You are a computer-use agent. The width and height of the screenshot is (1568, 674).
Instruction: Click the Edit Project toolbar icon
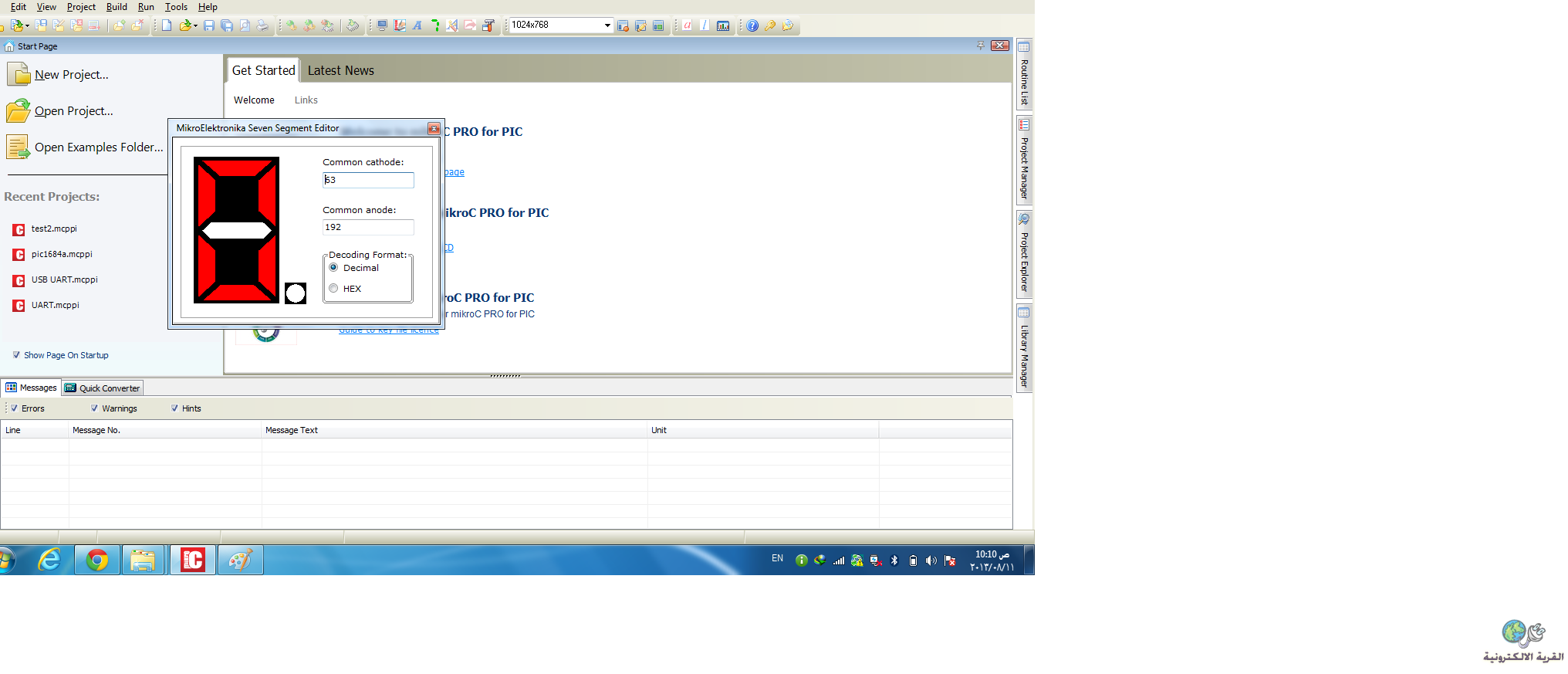pyautogui.click(x=59, y=25)
